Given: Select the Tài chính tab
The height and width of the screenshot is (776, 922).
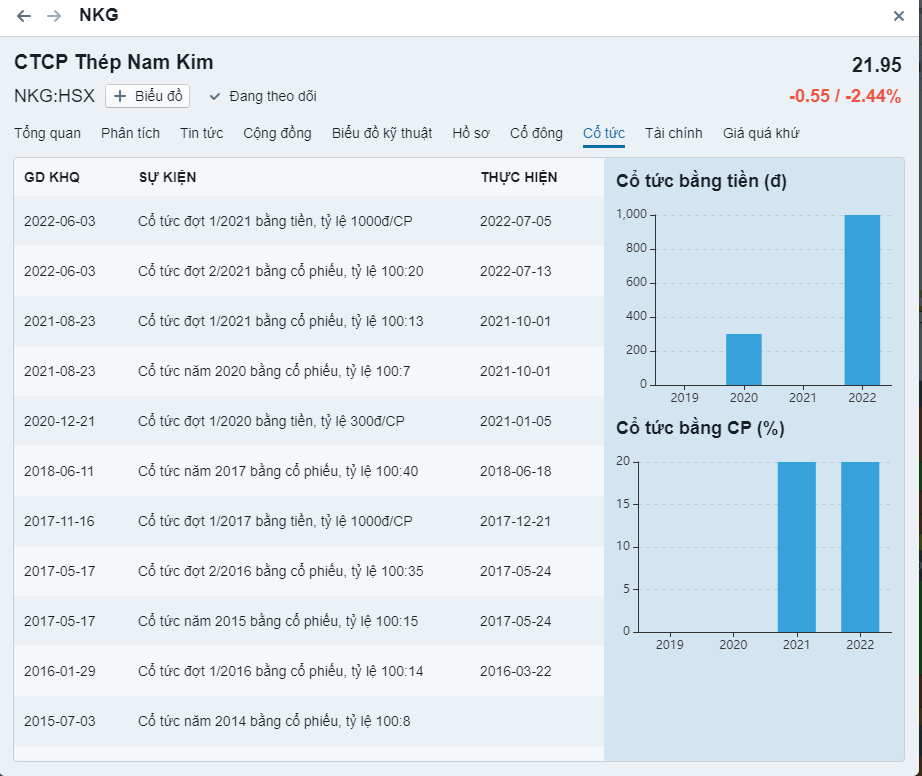Looking at the screenshot, I should click(673, 133).
